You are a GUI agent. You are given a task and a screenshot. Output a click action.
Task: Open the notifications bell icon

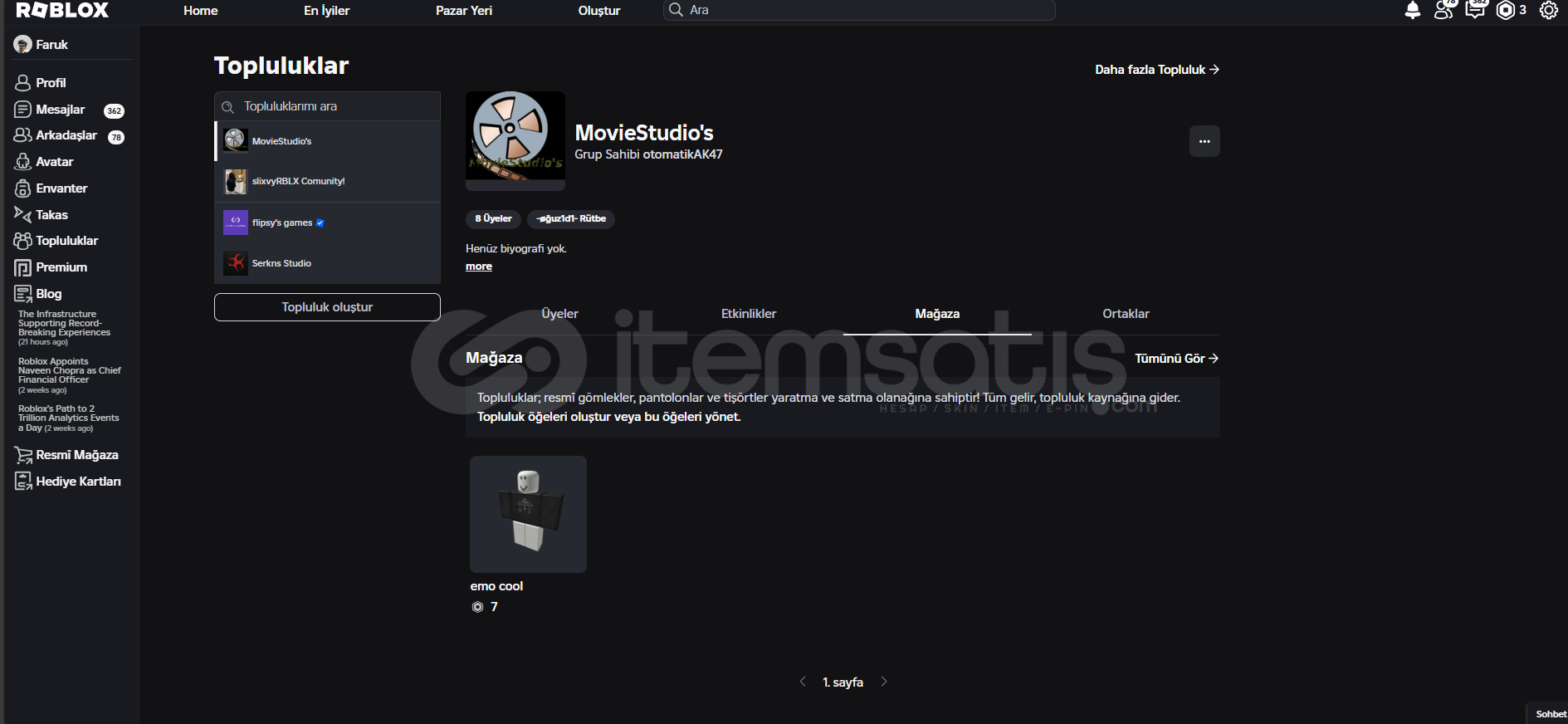click(1412, 11)
